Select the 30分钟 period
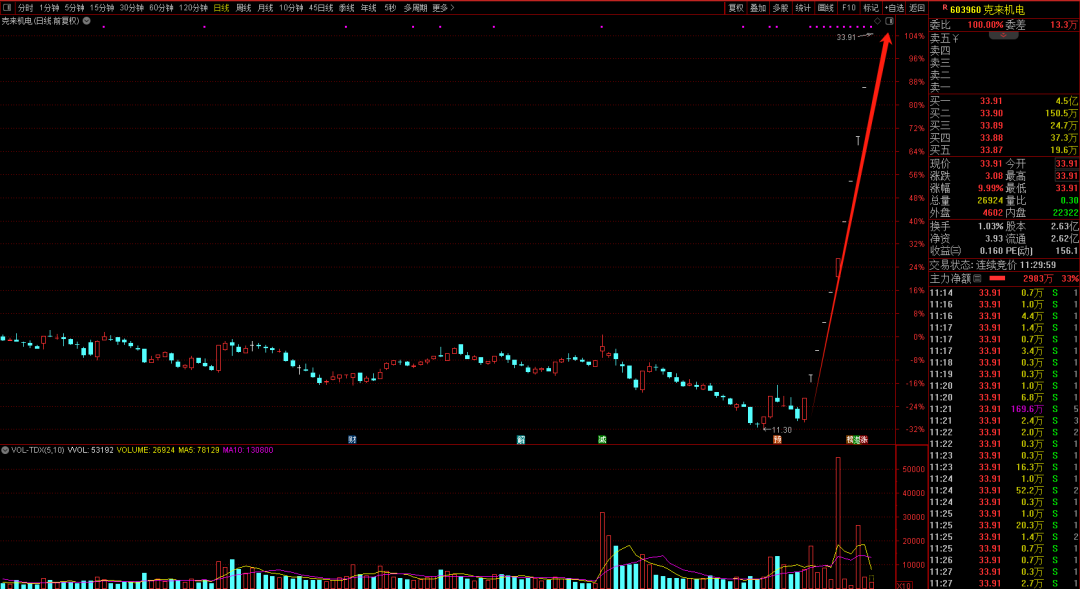 coord(132,8)
